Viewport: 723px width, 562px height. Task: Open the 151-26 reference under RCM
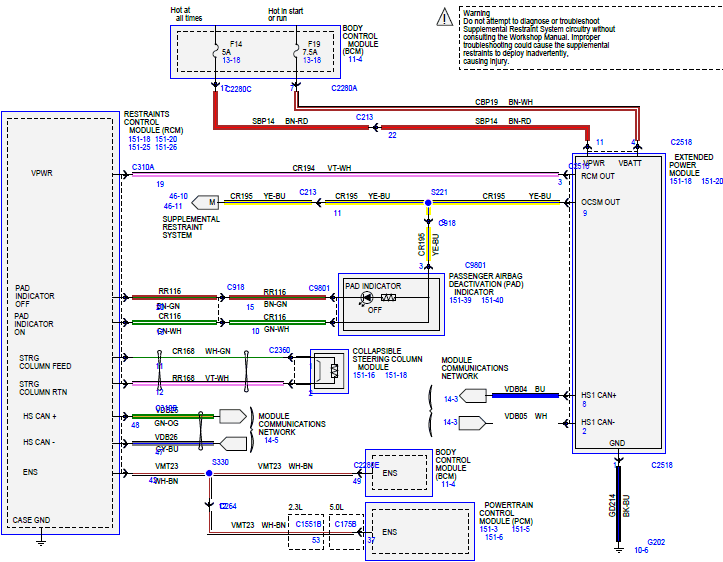click(166, 147)
